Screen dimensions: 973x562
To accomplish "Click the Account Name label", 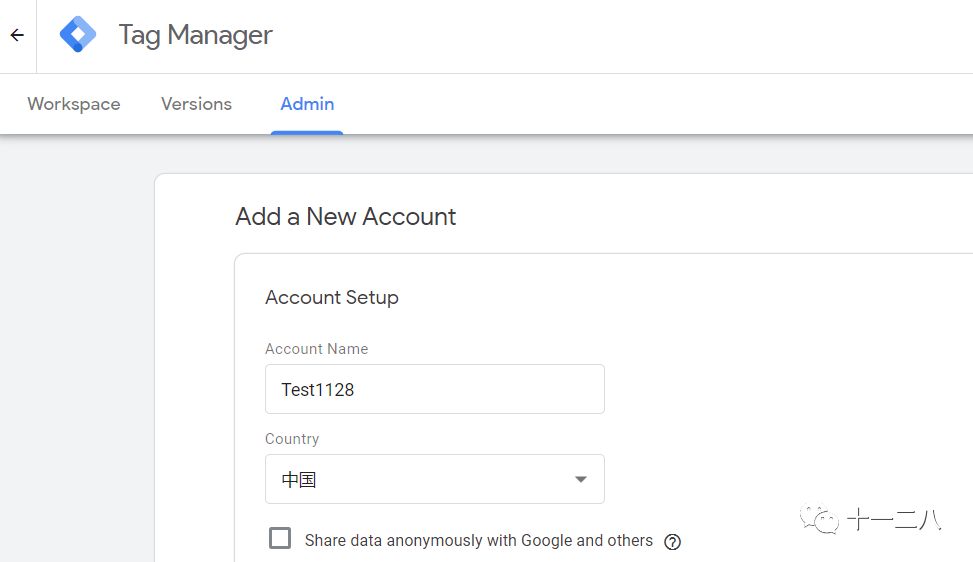I will [x=316, y=349].
